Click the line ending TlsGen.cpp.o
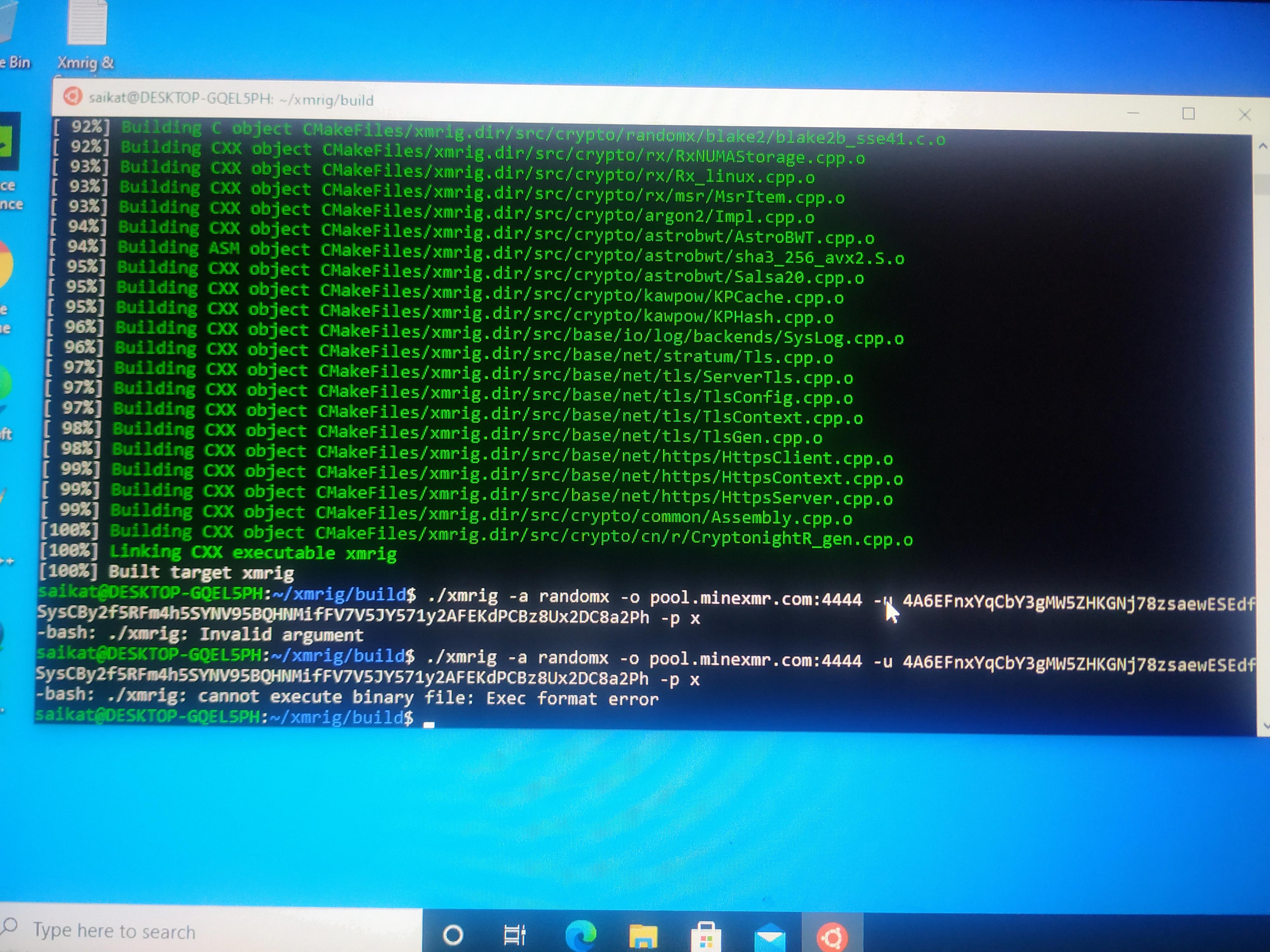The height and width of the screenshot is (952, 1270). point(433,433)
